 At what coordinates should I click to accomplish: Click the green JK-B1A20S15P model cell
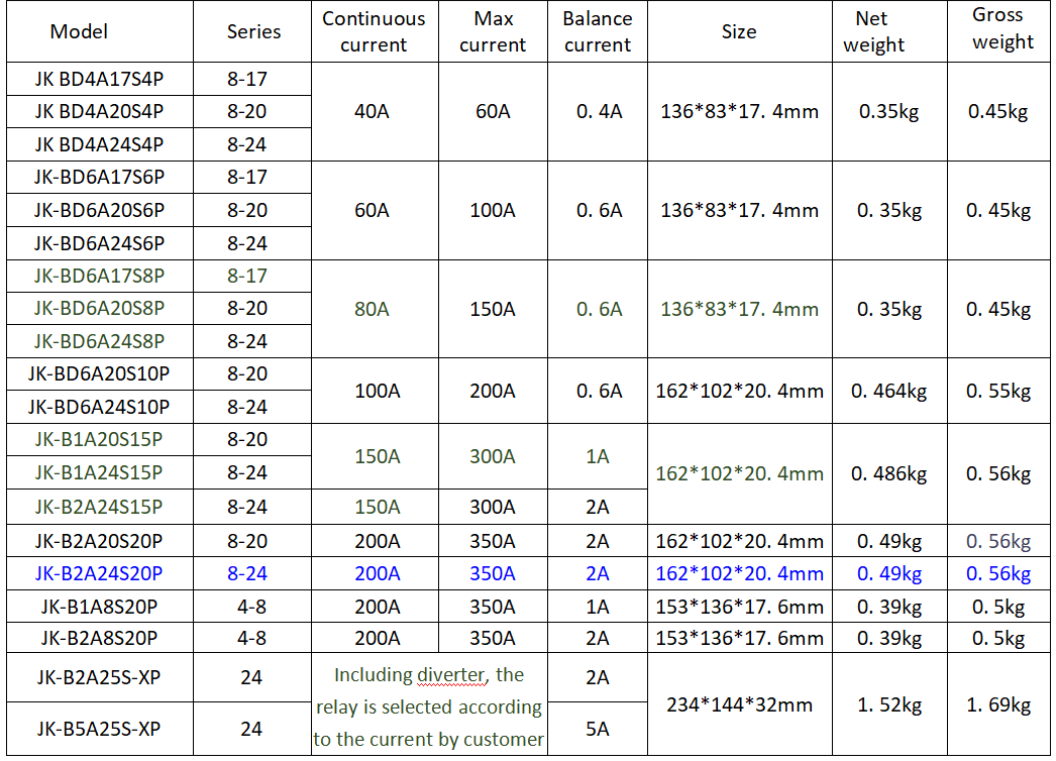pyautogui.click(x=99, y=440)
